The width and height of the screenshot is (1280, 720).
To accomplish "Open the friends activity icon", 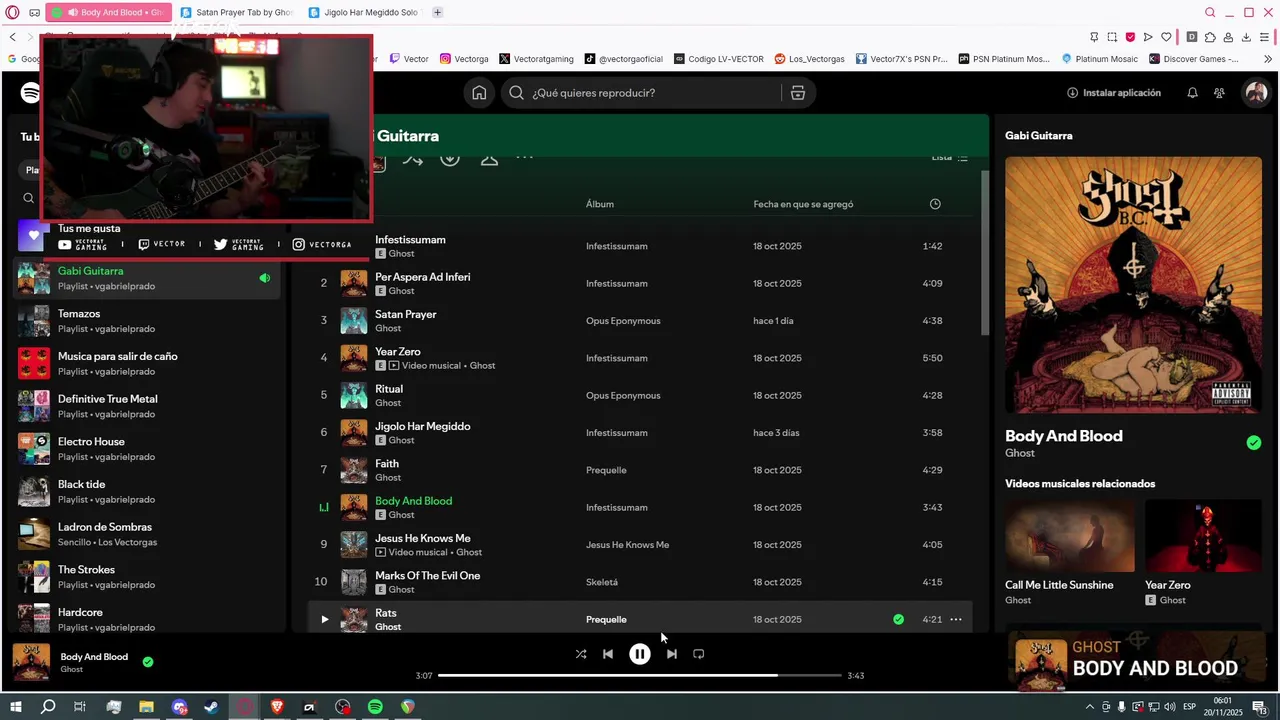I will click(x=1219, y=93).
